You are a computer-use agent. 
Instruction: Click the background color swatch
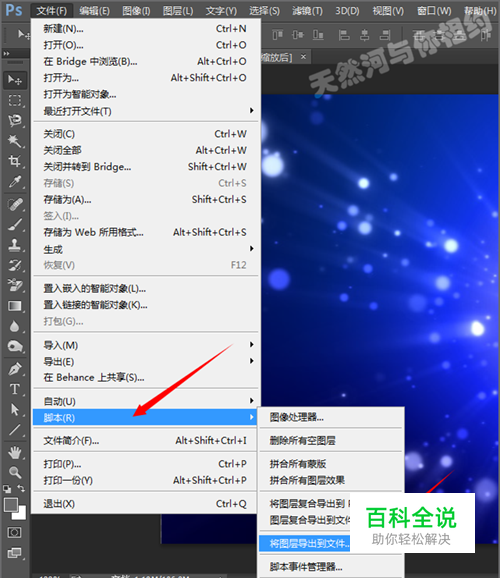(x=22, y=515)
